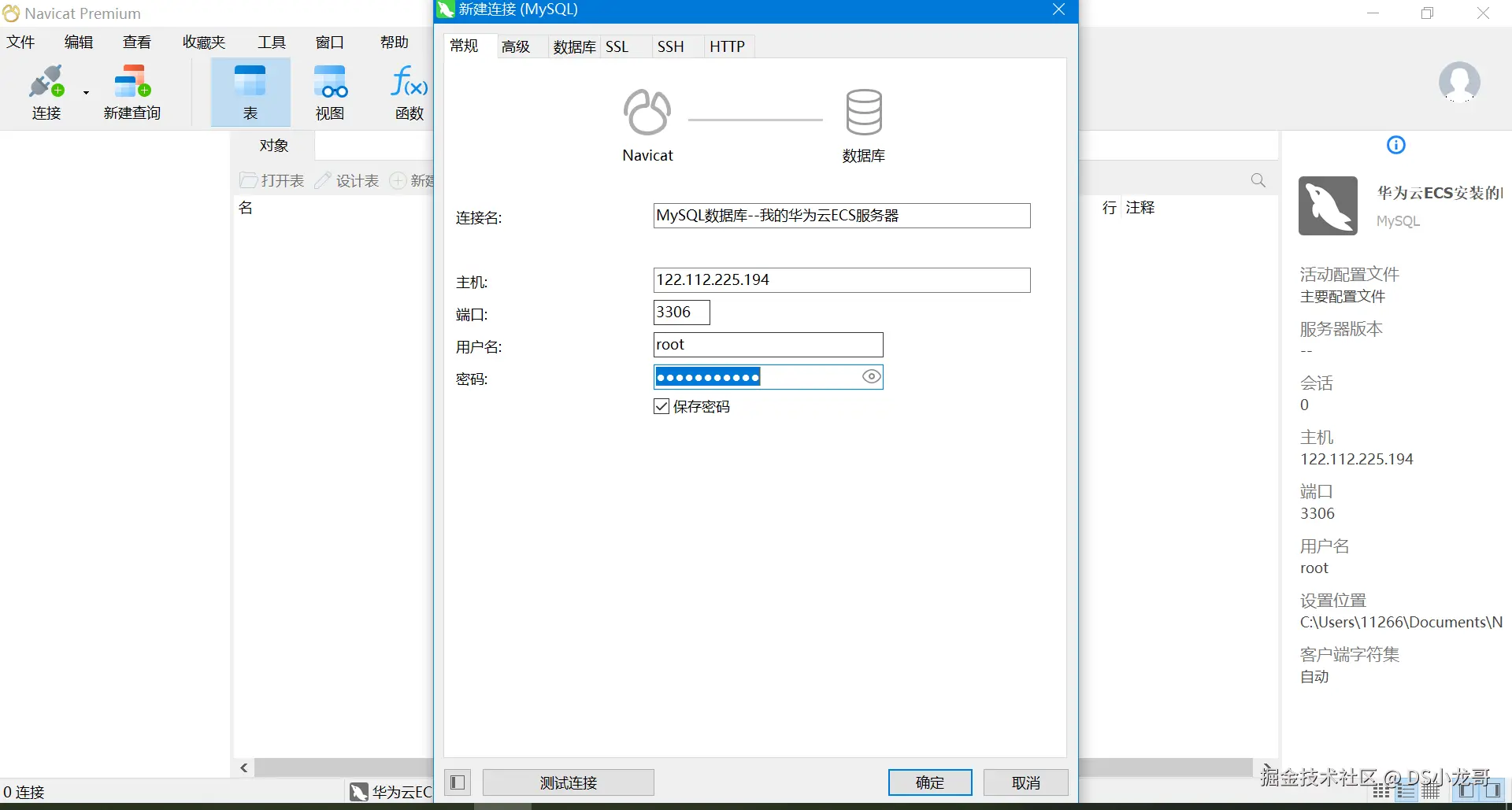Click the 华为云EC connection in status bar
The image size is (1512, 810).
391,792
